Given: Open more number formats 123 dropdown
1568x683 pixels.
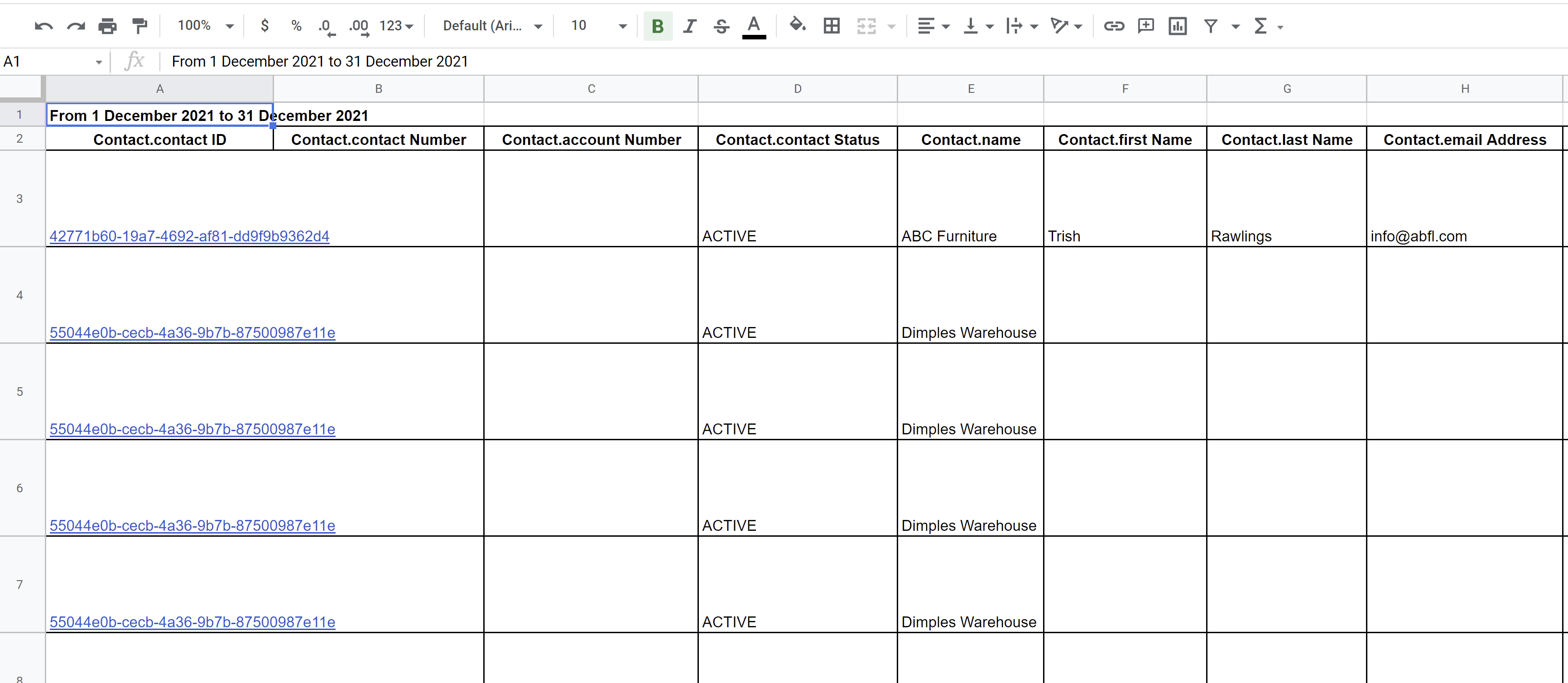Looking at the screenshot, I should pos(396,25).
